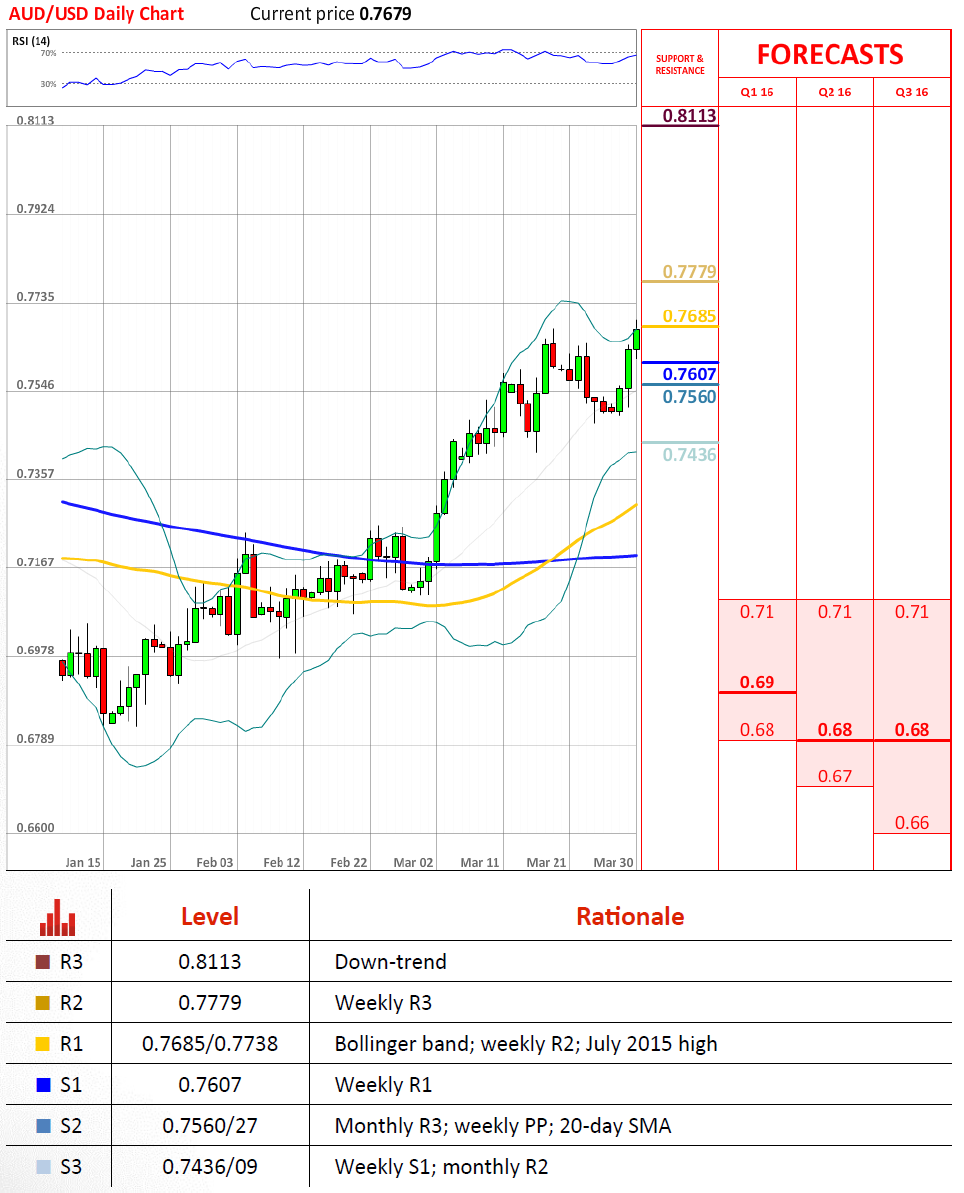
Task: Click the 0.66 Q3 16 low forecast
Action: click(912, 822)
